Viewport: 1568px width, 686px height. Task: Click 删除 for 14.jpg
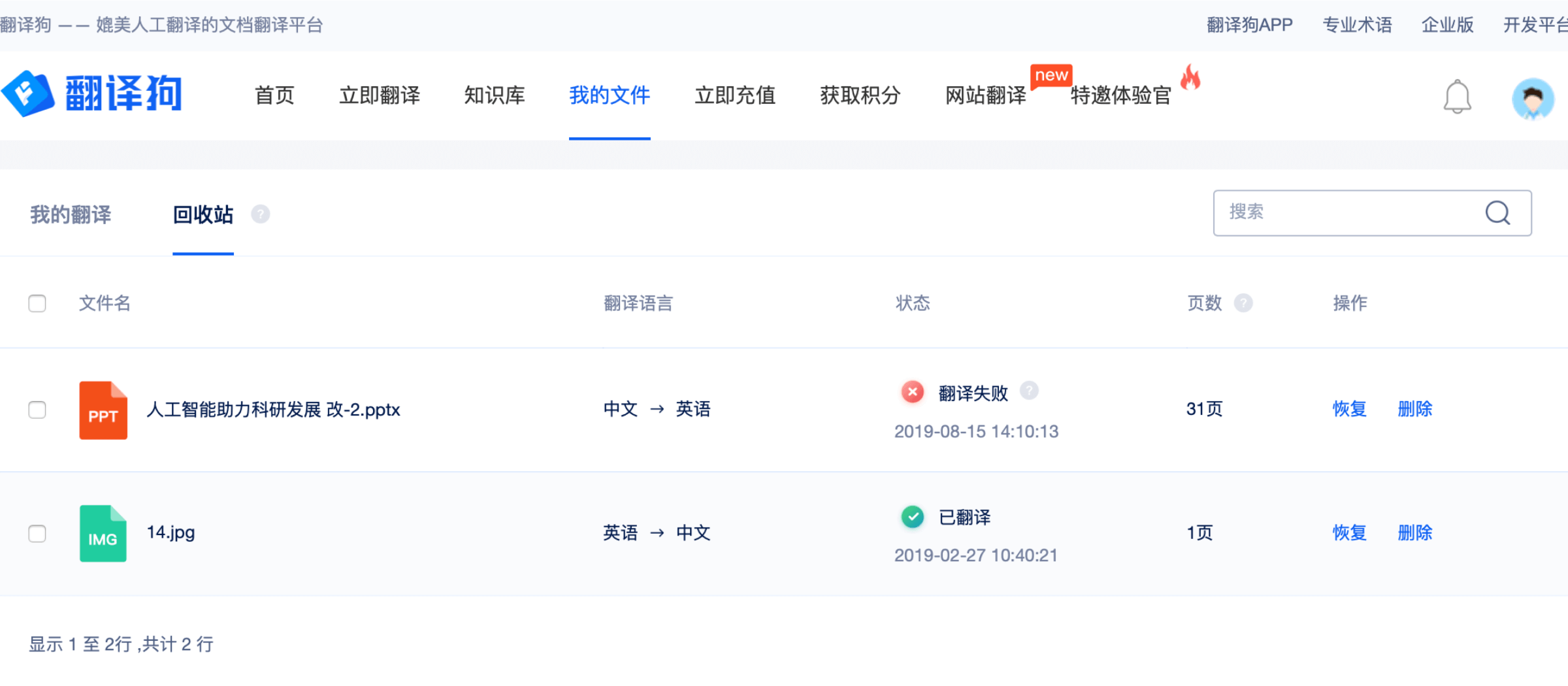coord(1415,532)
